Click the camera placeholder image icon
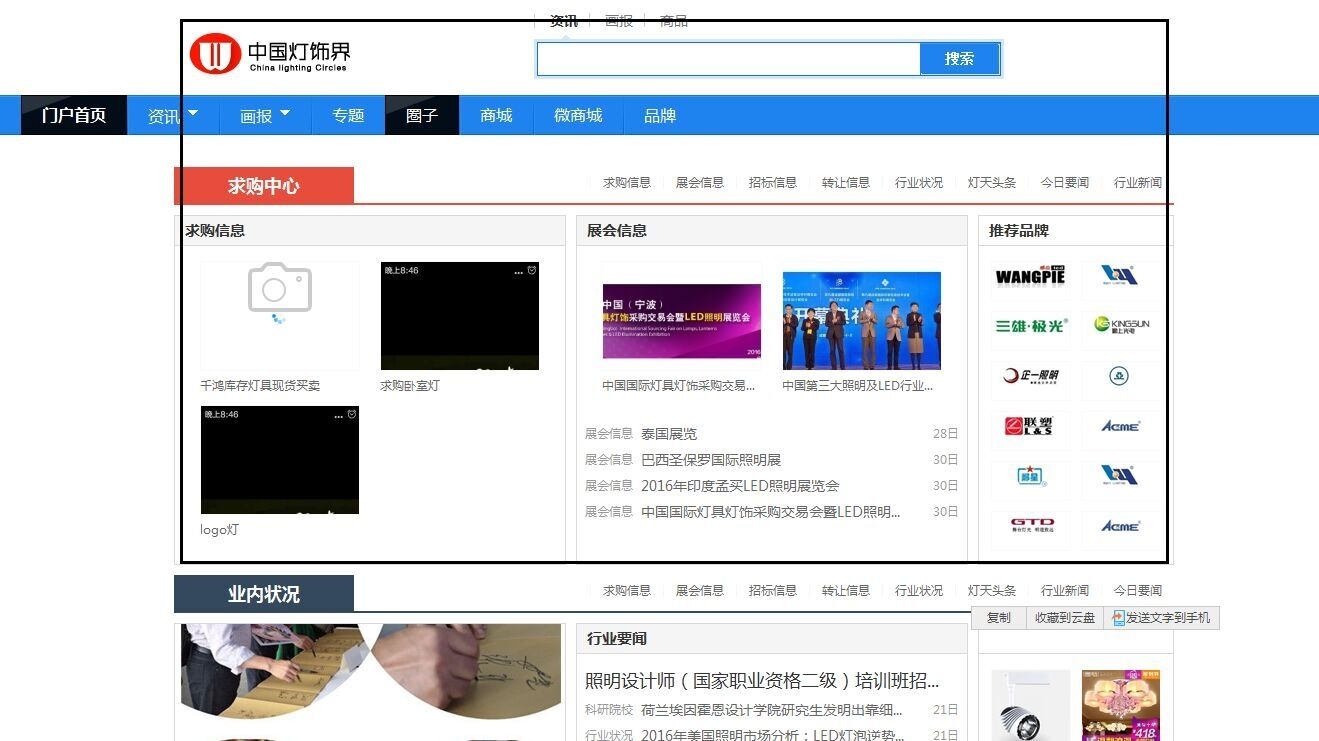 [x=280, y=288]
